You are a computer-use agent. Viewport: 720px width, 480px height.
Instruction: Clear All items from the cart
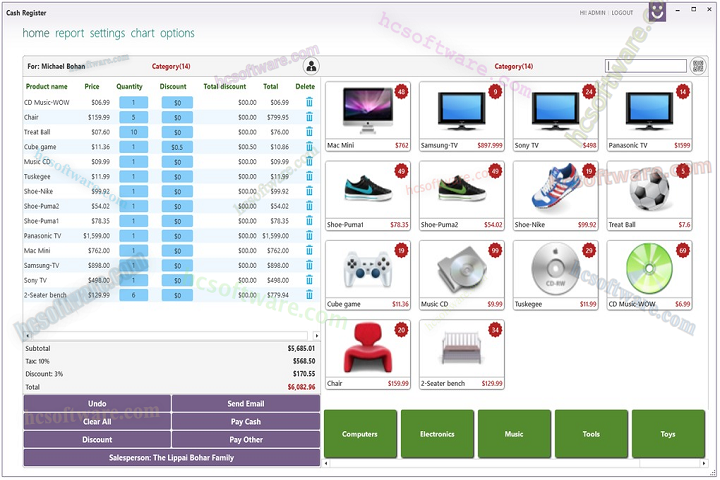tap(97, 422)
